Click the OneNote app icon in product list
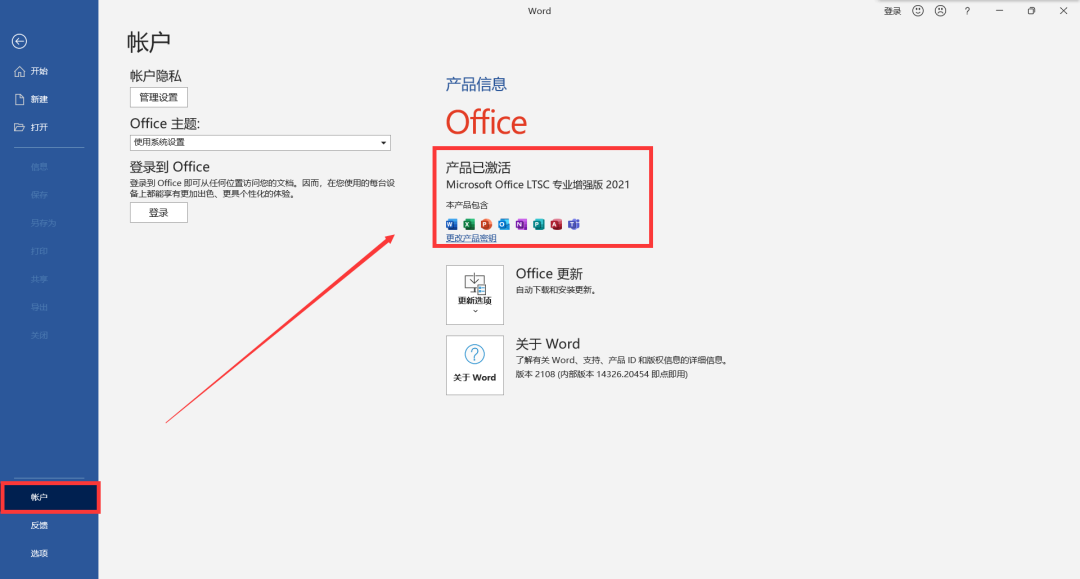The width and height of the screenshot is (1080, 579). pos(521,224)
